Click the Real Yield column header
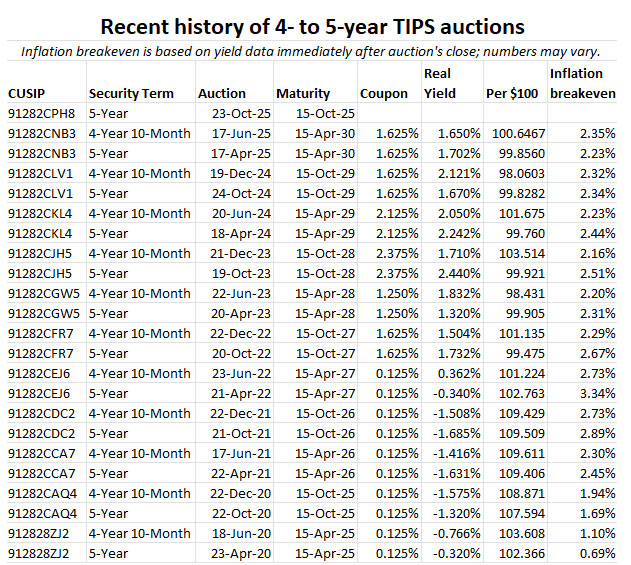631x565 pixels. click(439, 83)
